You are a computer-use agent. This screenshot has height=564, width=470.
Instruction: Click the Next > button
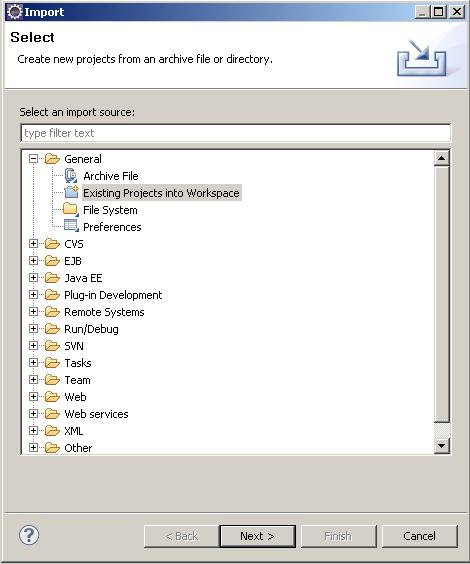coord(257,536)
